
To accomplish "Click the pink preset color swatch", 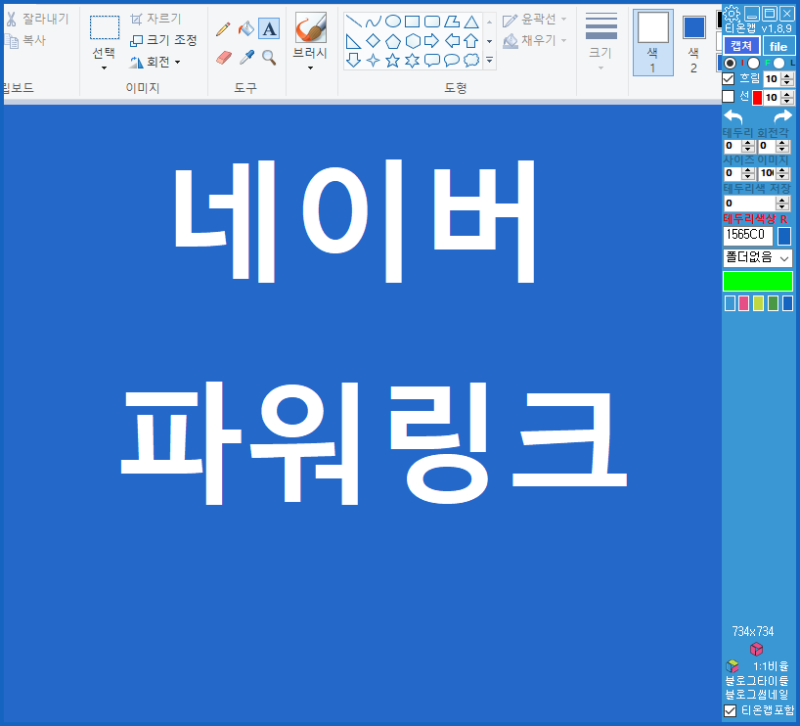I will (x=744, y=303).
